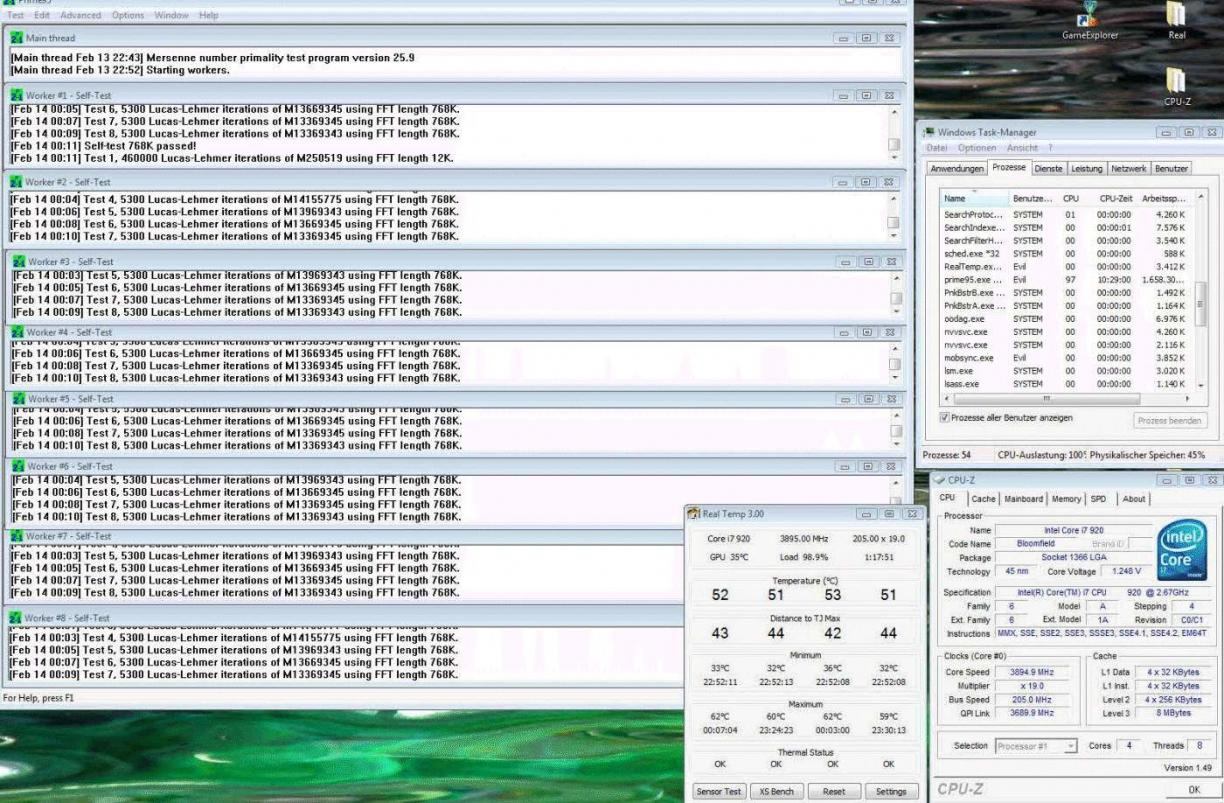Open the Test menu in Prime95
This screenshot has height=803, width=1224.
coord(15,16)
